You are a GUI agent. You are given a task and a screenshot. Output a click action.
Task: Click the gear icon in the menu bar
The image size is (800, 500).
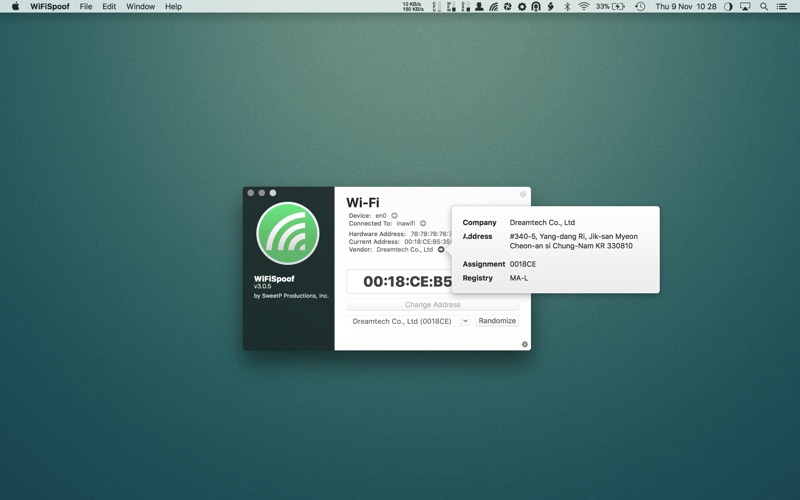pyautogui.click(x=521, y=7)
